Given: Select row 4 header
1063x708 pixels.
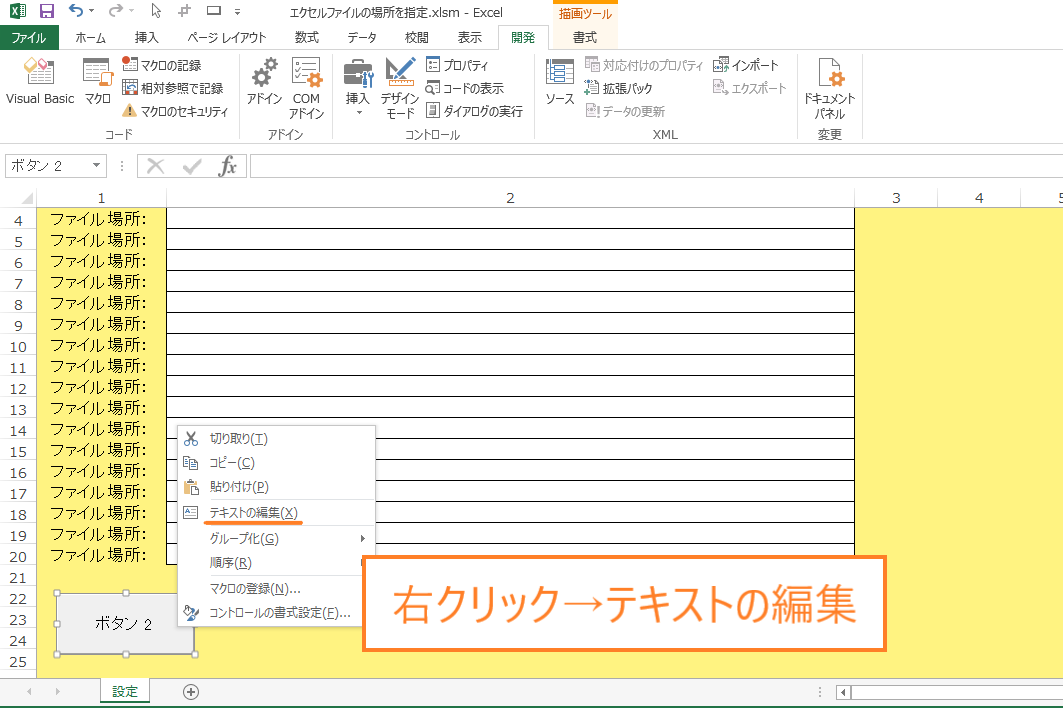Looking at the screenshot, I should pos(18,220).
